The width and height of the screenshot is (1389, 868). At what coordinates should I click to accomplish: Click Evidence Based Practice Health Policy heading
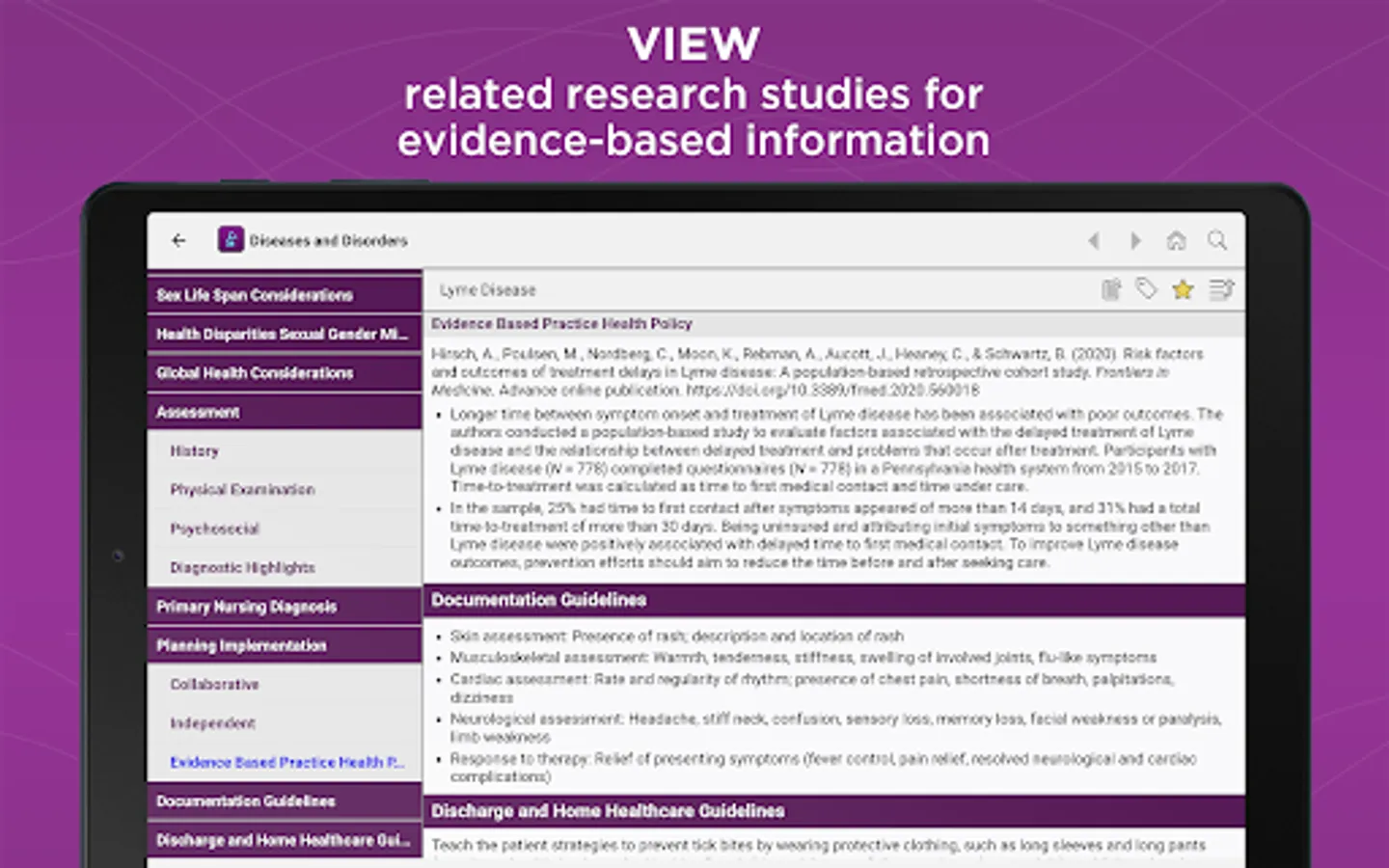[561, 323]
